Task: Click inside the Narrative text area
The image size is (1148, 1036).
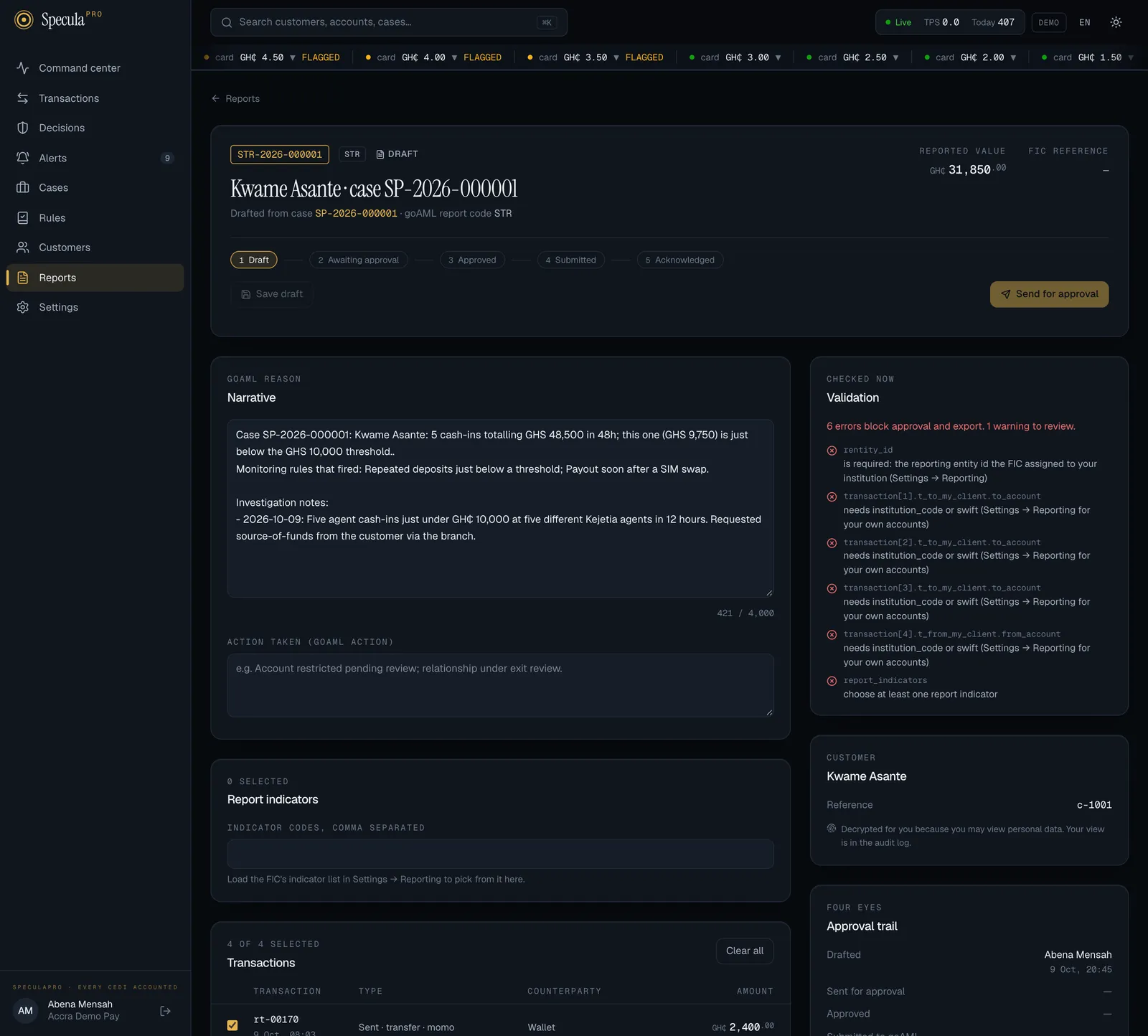Action: (501, 509)
